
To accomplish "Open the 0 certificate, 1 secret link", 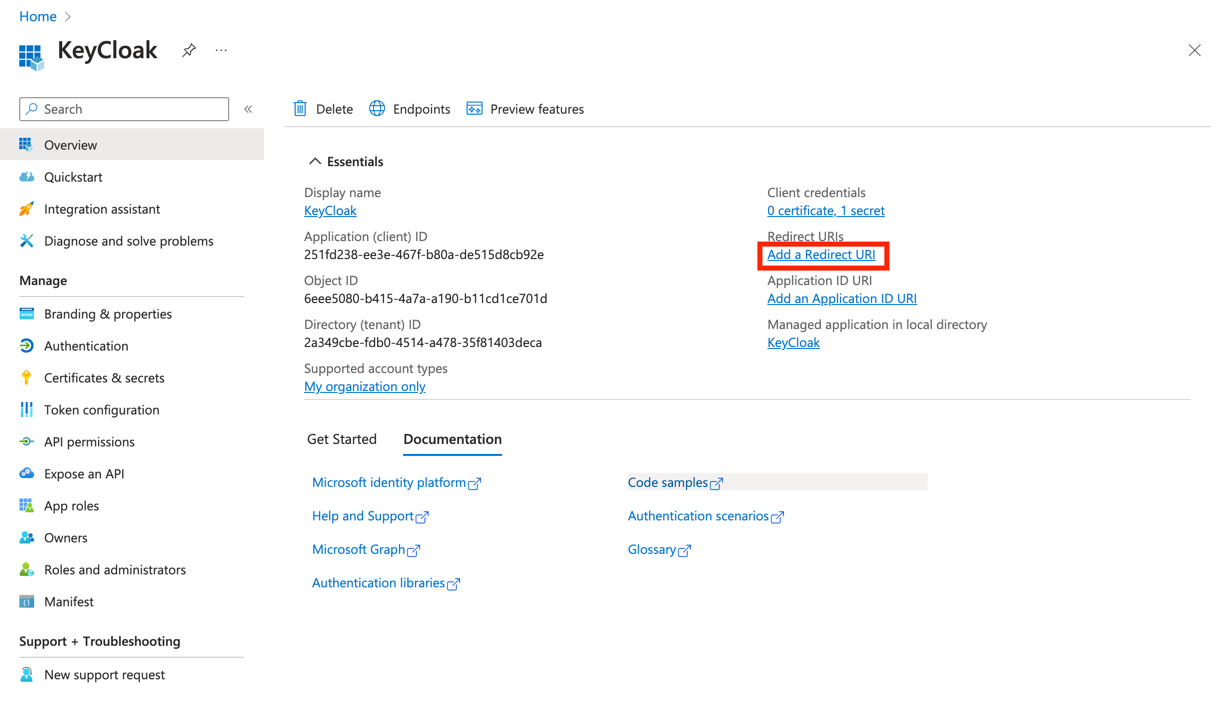I will [x=825, y=211].
